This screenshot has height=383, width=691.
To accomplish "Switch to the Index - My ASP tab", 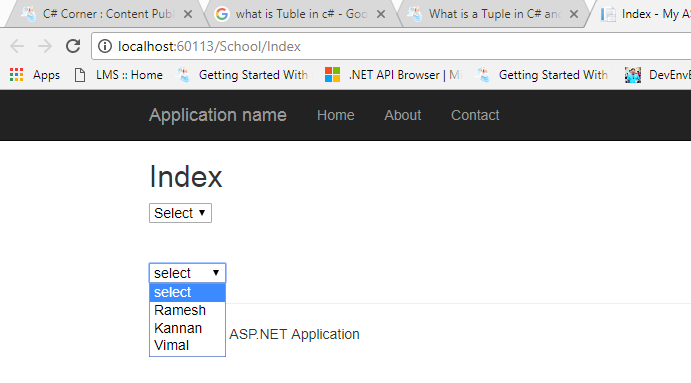I will click(643, 14).
